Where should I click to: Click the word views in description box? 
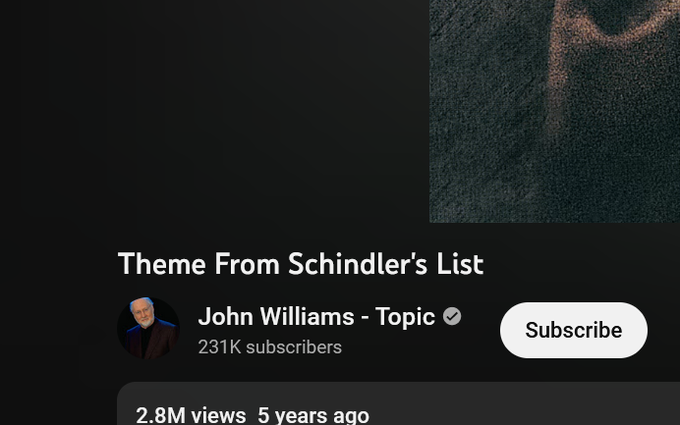(218, 415)
